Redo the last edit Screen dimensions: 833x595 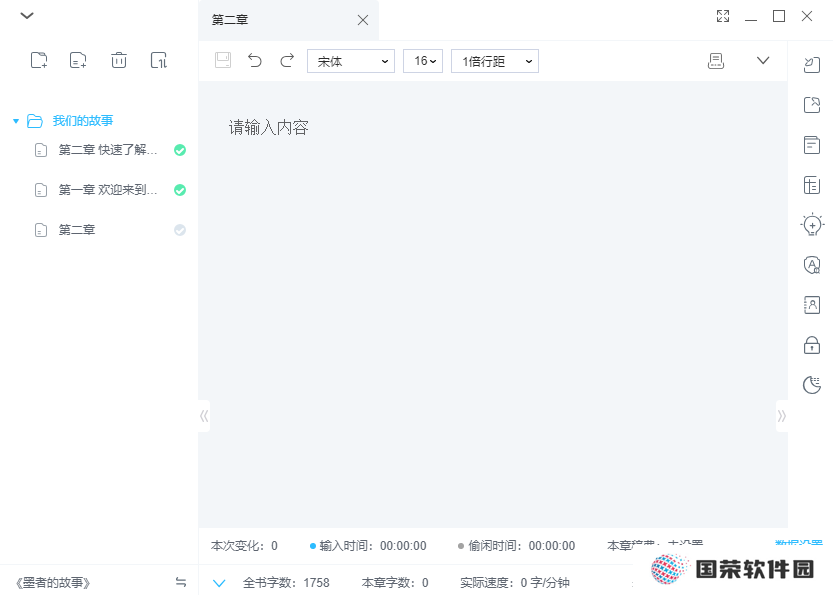pyautogui.click(x=287, y=61)
